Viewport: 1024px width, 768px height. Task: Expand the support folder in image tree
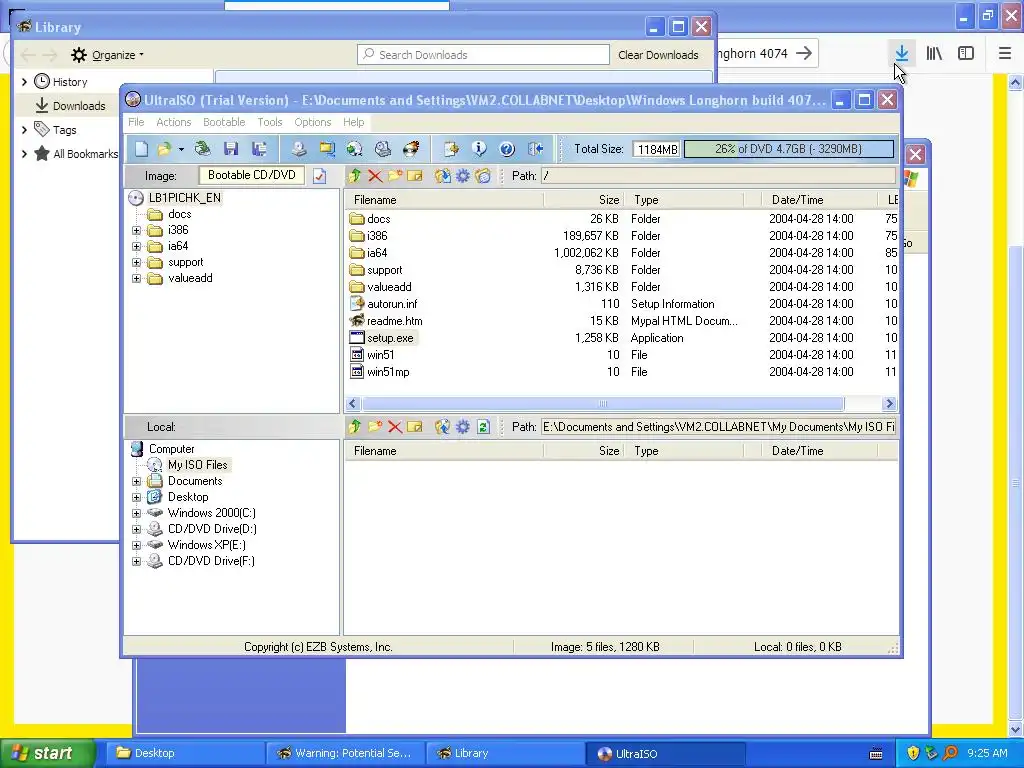[x=136, y=263]
